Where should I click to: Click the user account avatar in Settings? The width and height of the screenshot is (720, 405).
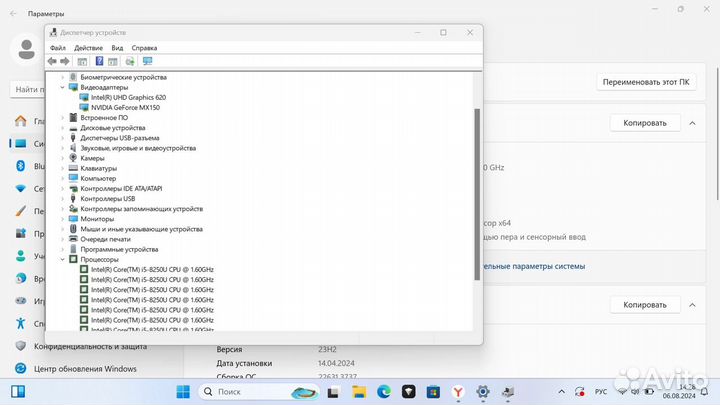click(26, 49)
